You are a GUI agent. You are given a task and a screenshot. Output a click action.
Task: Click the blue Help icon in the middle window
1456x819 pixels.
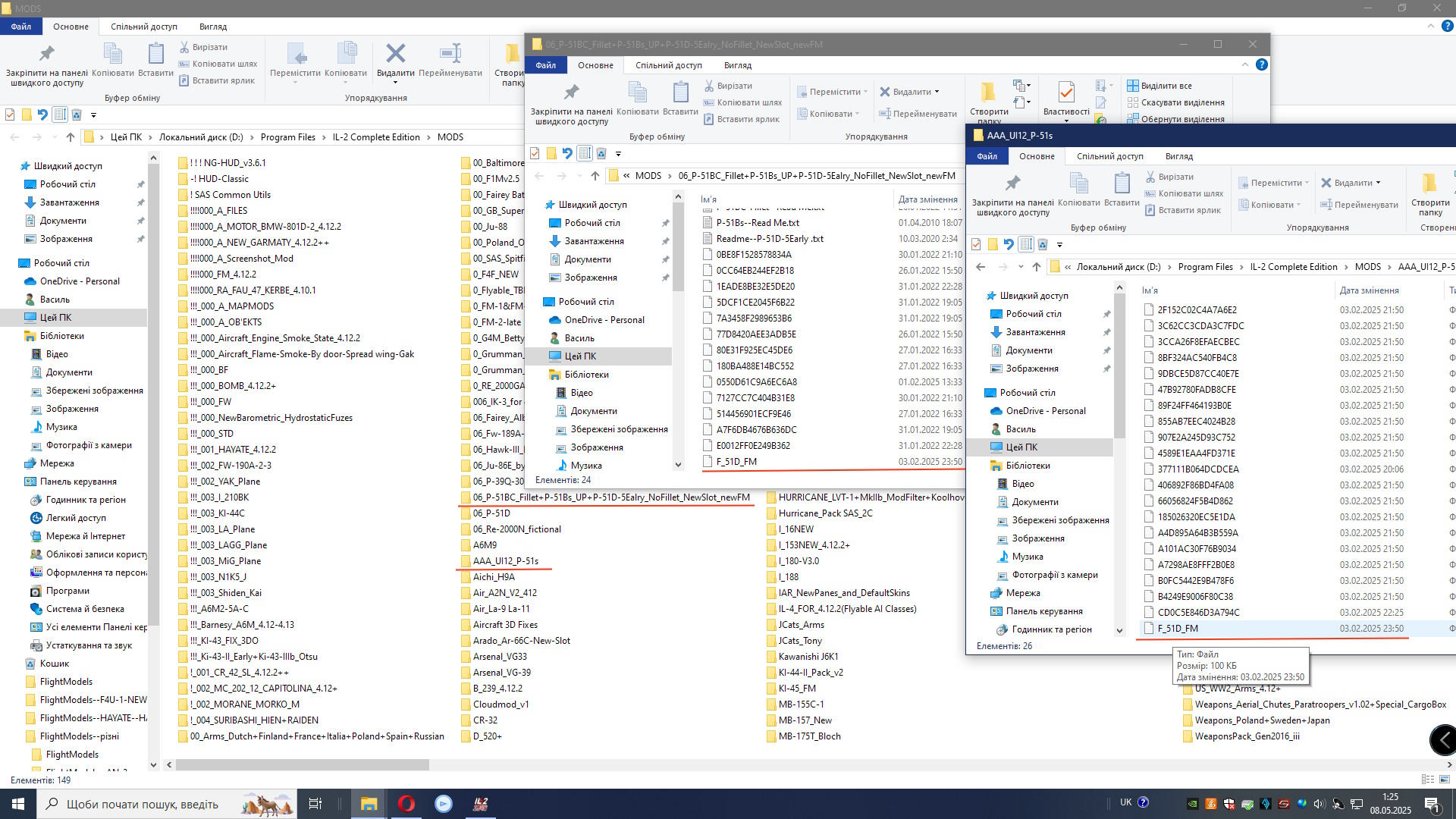point(1262,64)
